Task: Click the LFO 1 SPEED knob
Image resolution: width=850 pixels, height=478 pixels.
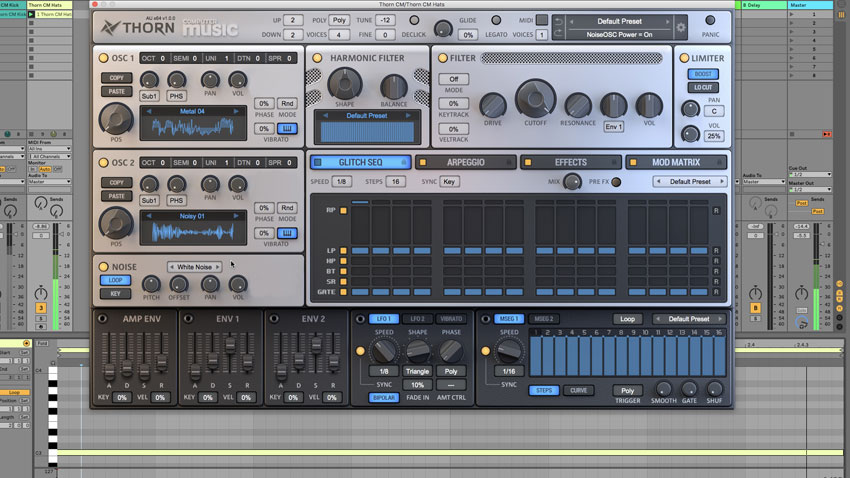Action: point(384,350)
